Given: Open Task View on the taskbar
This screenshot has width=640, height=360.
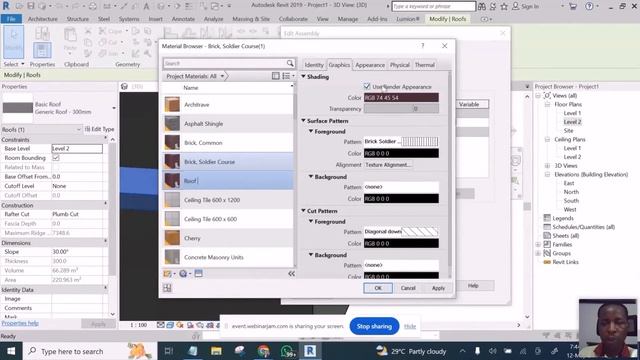Looking at the screenshot, I should 169,351.
